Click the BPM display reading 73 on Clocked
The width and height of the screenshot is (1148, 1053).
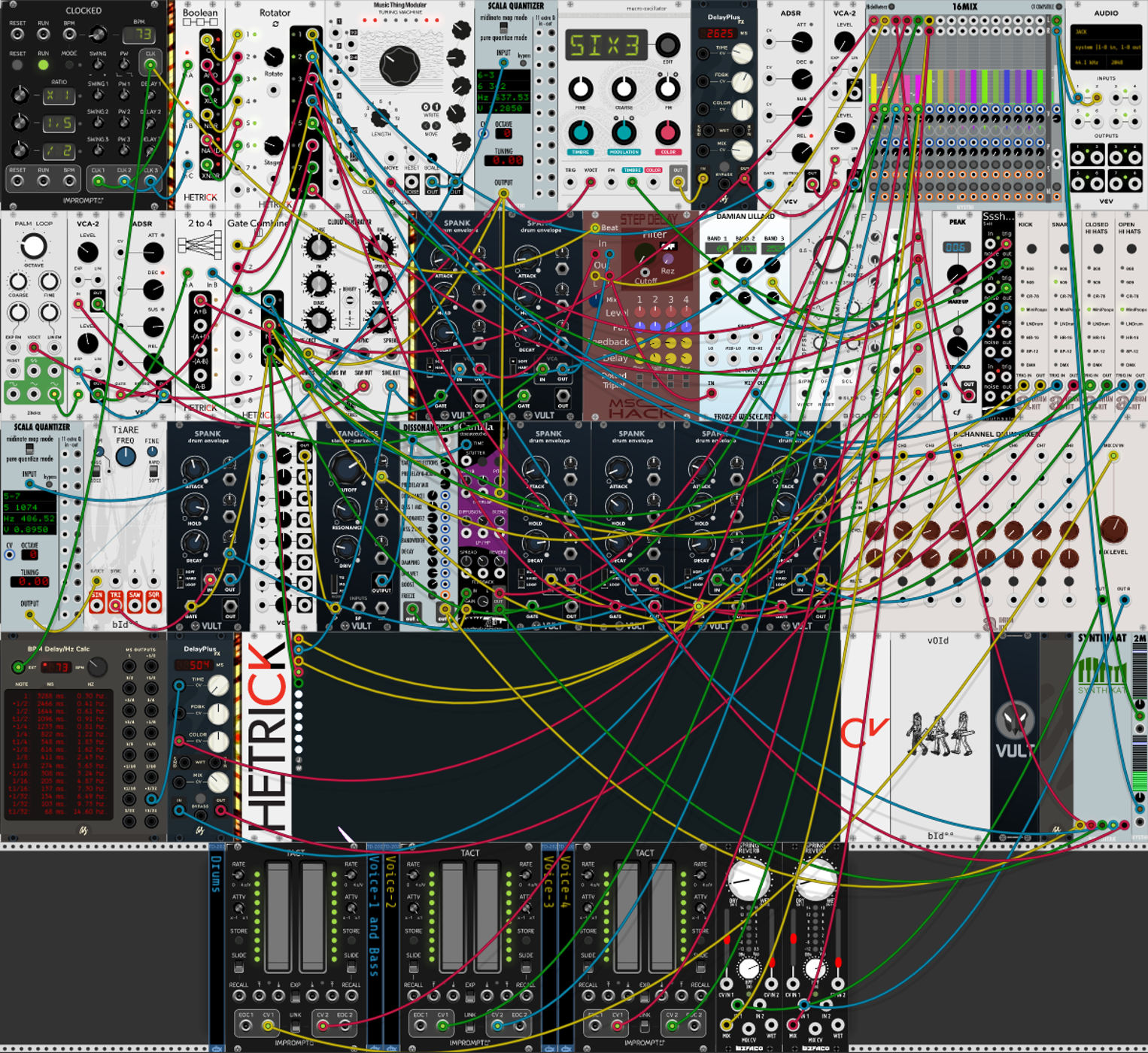click(x=140, y=35)
